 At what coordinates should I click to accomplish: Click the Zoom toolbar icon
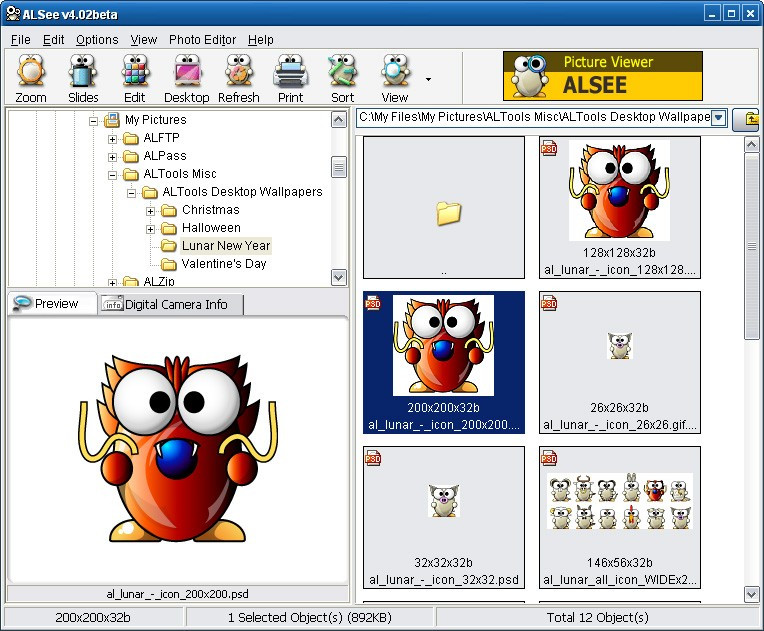click(31, 78)
